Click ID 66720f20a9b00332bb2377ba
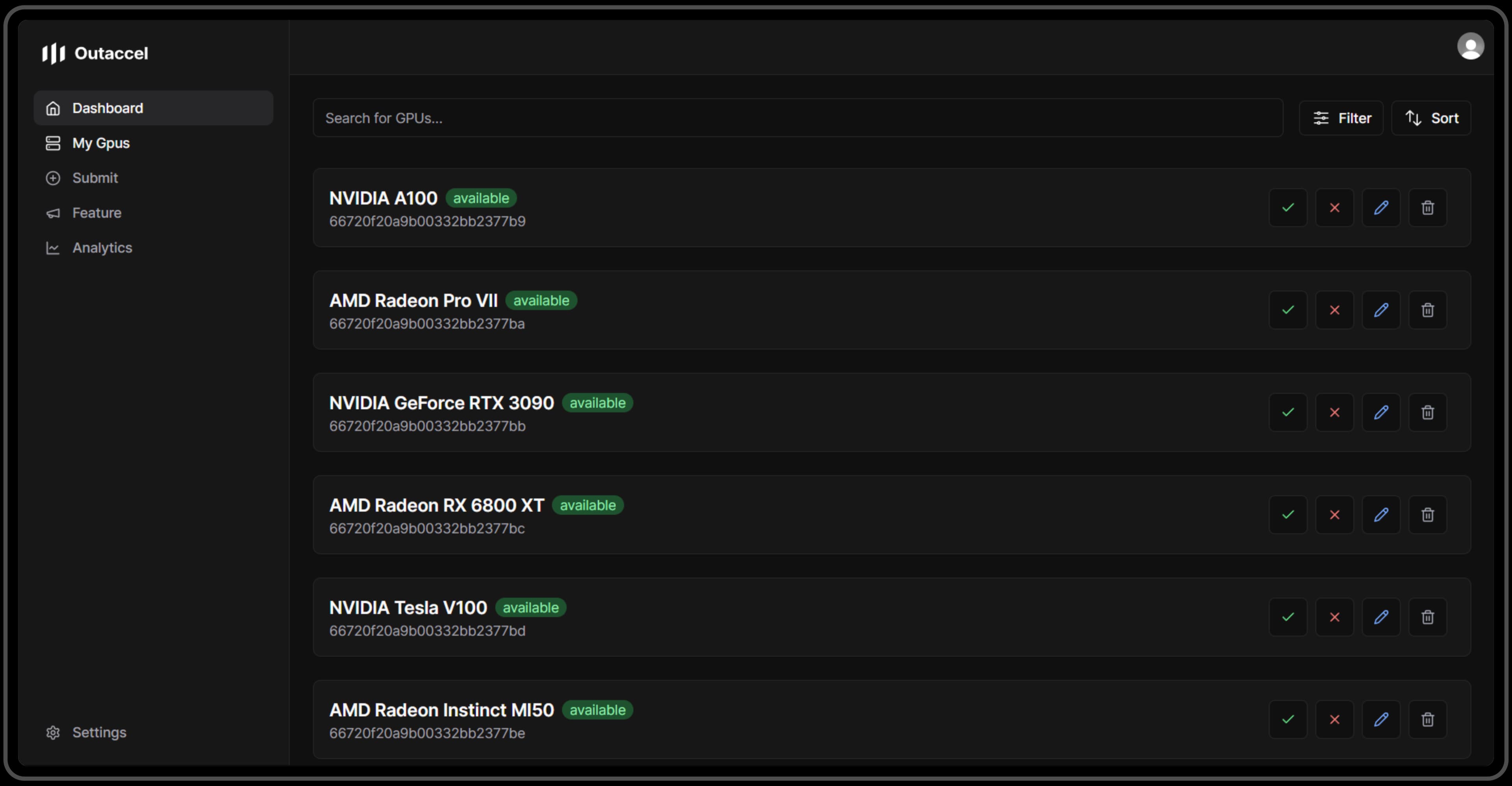1512x786 pixels. 427,324
